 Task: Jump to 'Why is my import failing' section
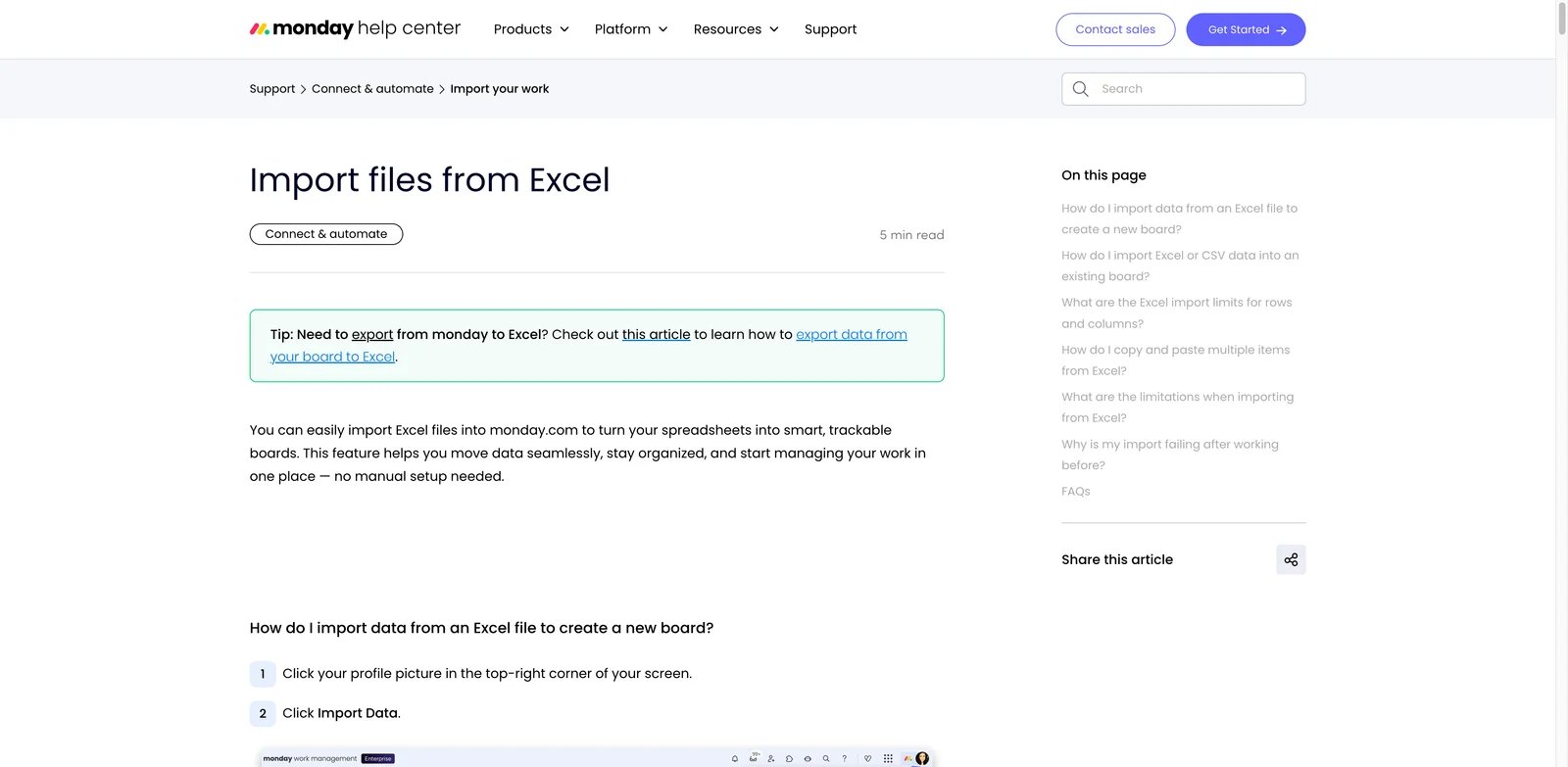pyautogui.click(x=1170, y=455)
